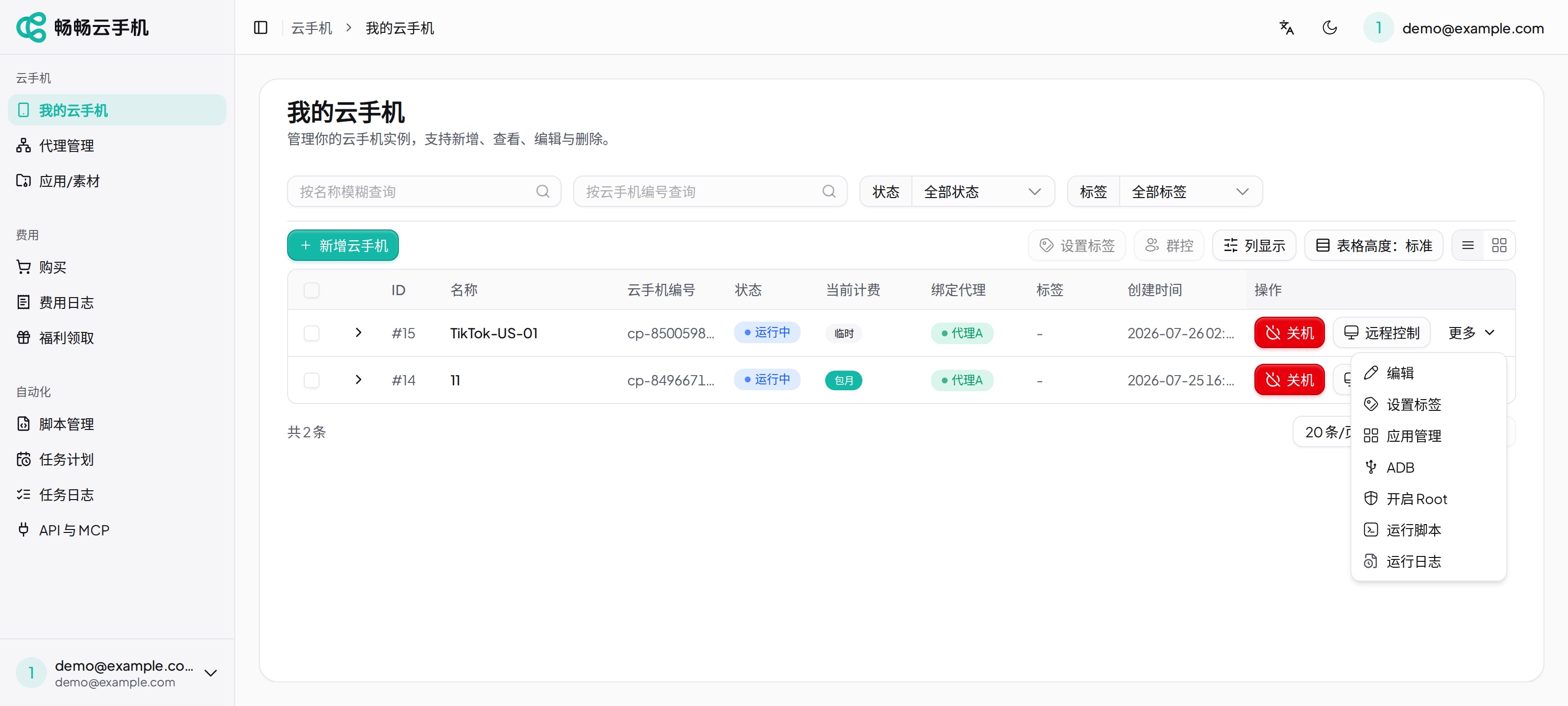This screenshot has height=706, width=1568.
Task: Click the TikTok-US-01 name cell
Action: (x=493, y=333)
